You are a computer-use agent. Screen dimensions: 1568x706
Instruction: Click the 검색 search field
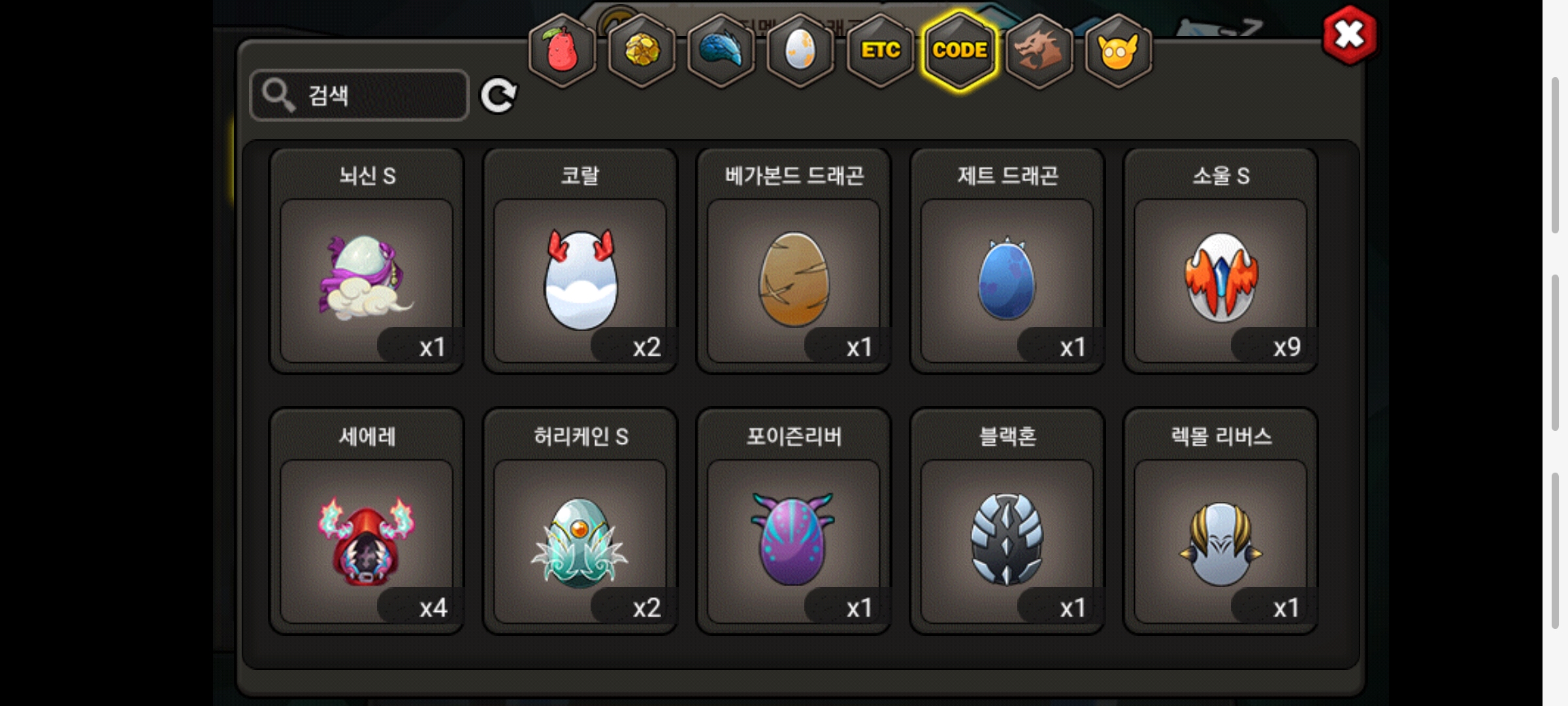coord(359,95)
